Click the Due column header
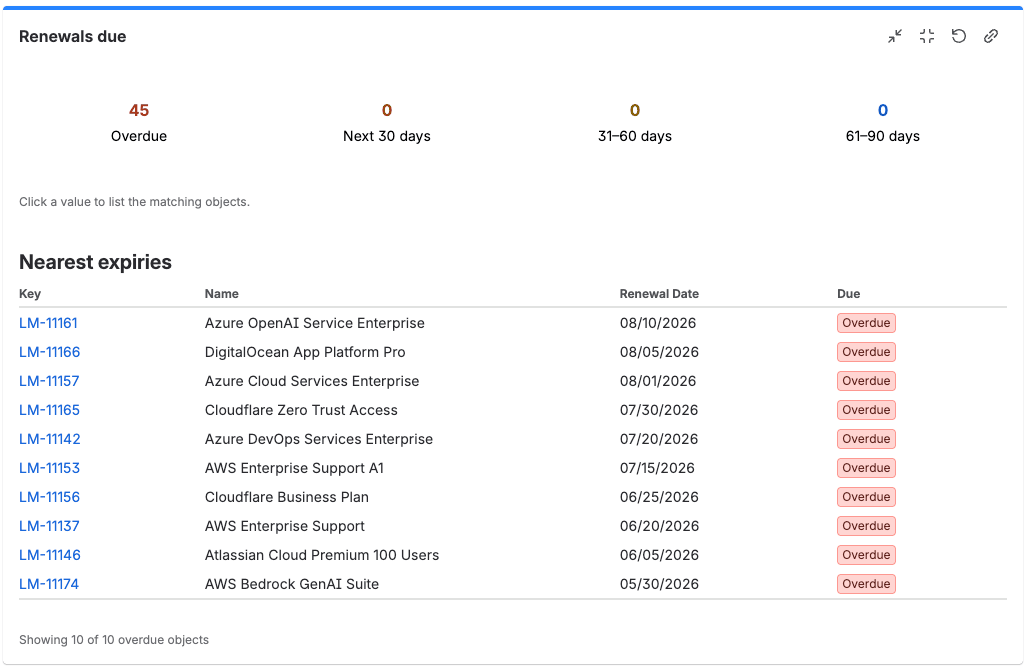This screenshot has height=671, width=1026. [x=849, y=294]
